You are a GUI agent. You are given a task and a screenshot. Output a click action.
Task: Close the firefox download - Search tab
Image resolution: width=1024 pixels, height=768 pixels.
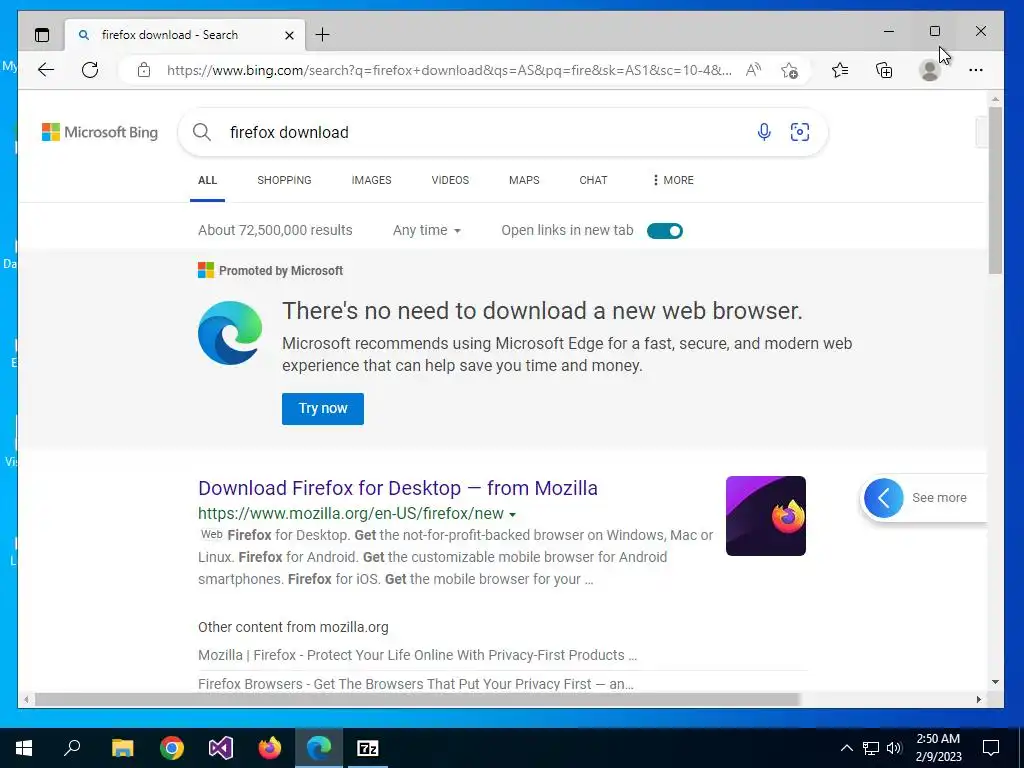pyautogui.click(x=289, y=35)
